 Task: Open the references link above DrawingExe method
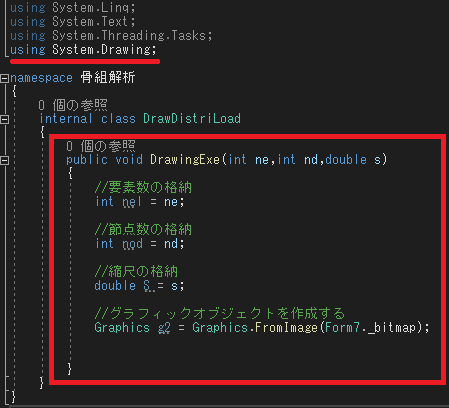point(101,146)
